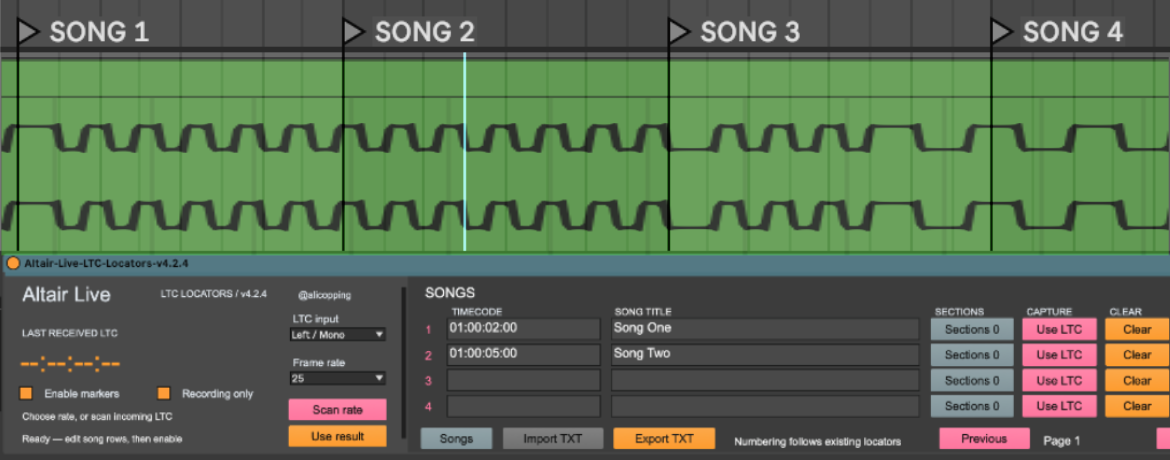The height and width of the screenshot is (460, 1170).
Task: Open Sections 0 for song row 4
Action: tap(972, 406)
